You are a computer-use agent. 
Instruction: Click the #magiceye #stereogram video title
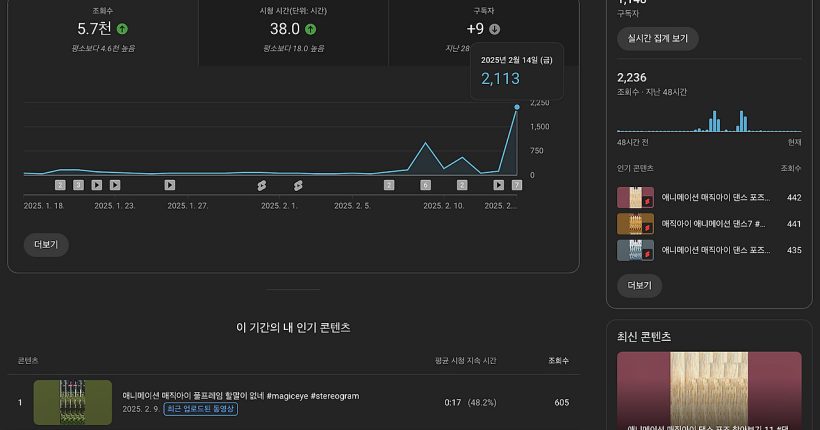tap(240, 396)
